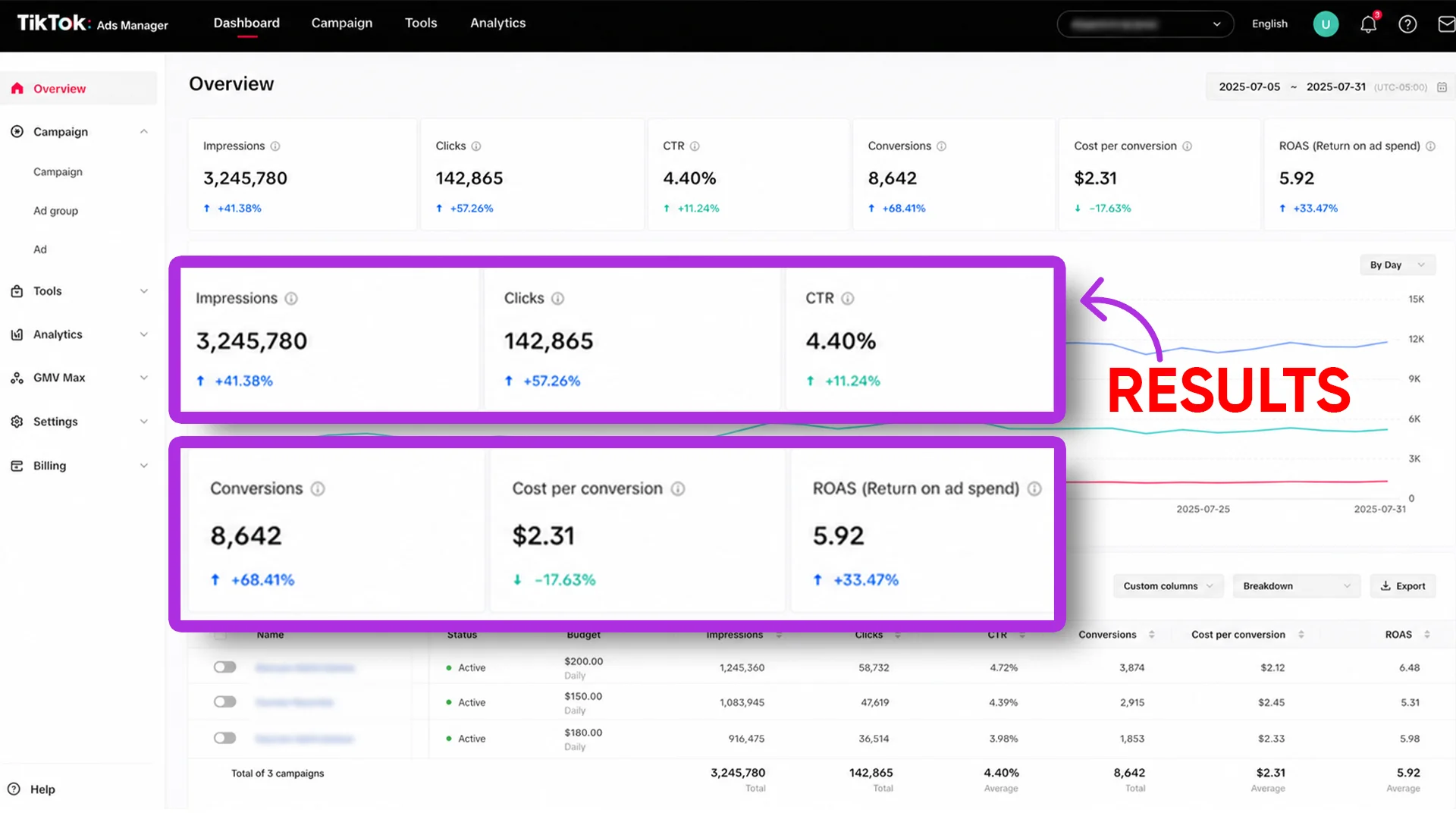Collapse the Campaign sidebar section
1456x819 pixels.
(x=143, y=132)
